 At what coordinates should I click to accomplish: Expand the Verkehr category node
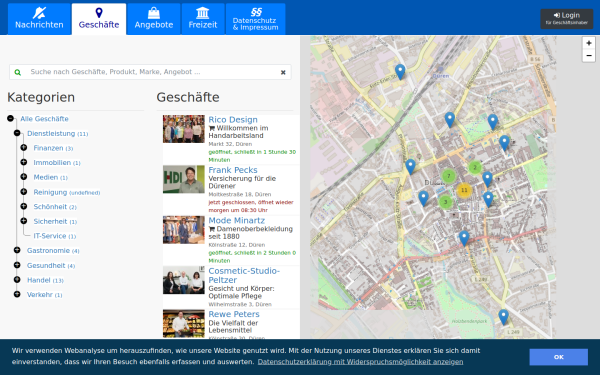17,294
